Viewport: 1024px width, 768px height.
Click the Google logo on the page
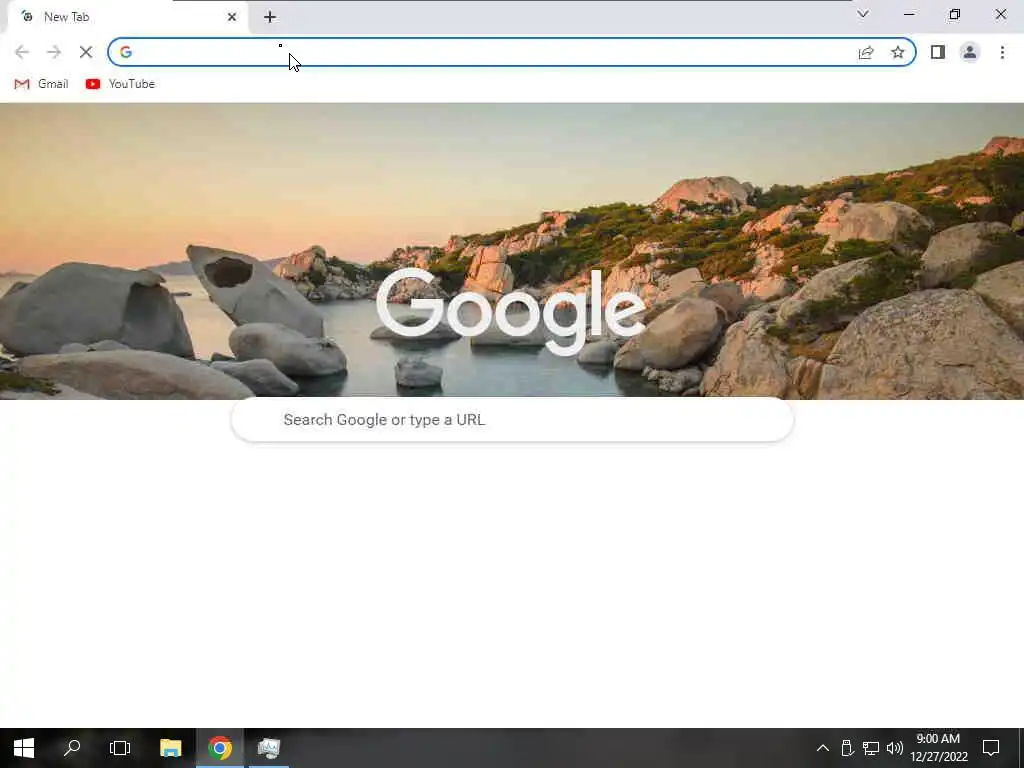(511, 312)
